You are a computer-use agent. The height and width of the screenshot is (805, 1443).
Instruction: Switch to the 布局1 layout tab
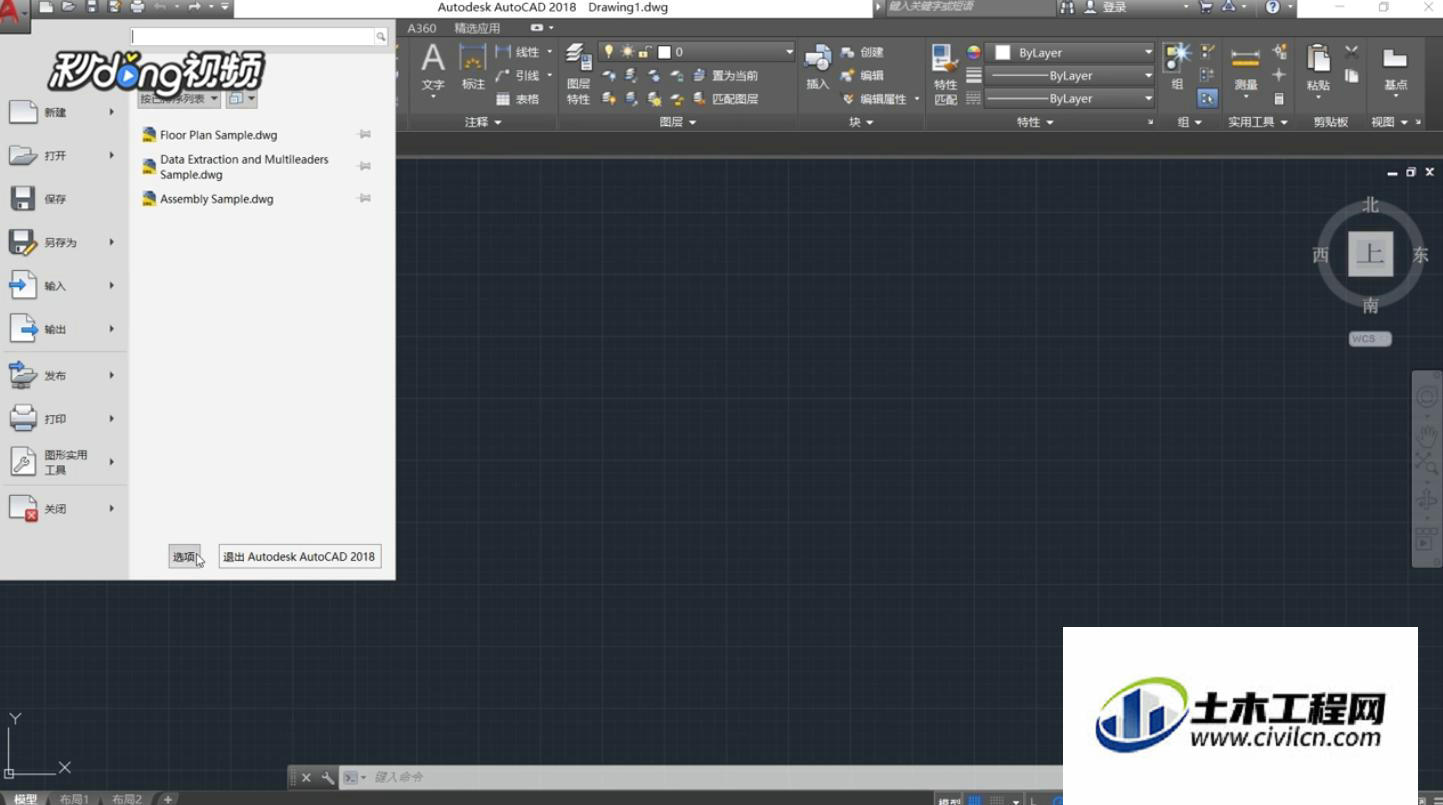pyautogui.click(x=73, y=799)
